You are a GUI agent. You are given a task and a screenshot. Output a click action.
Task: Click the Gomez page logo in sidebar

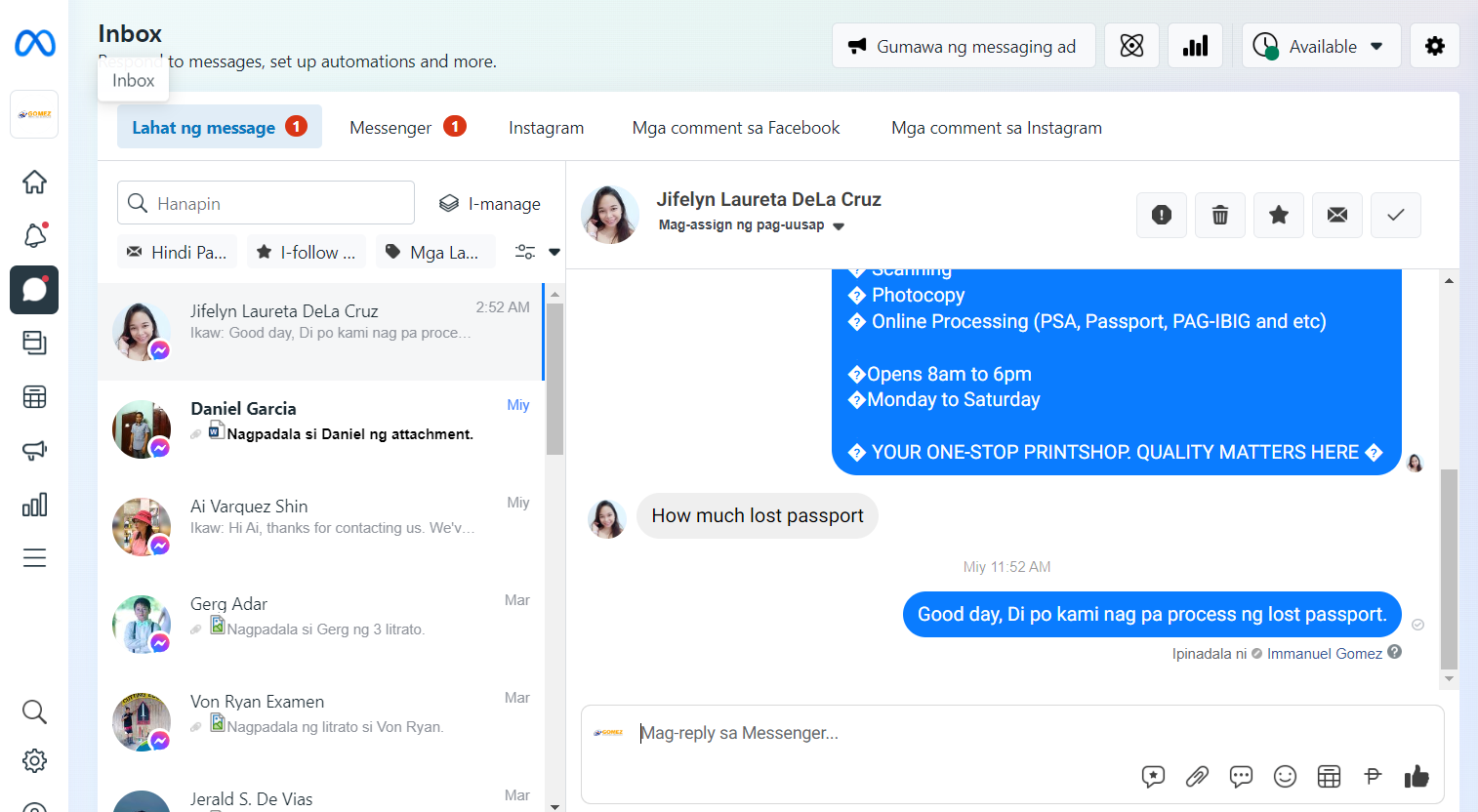34,114
